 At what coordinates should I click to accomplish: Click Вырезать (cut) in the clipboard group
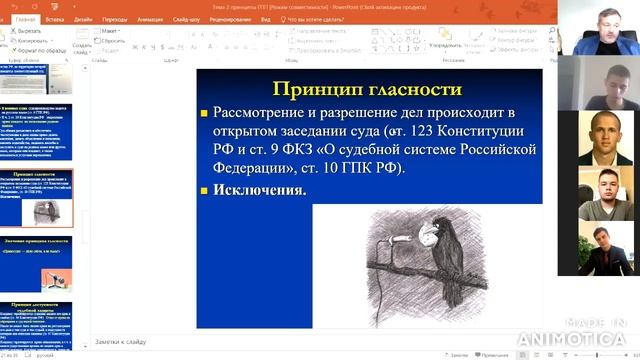click(26, 31)
